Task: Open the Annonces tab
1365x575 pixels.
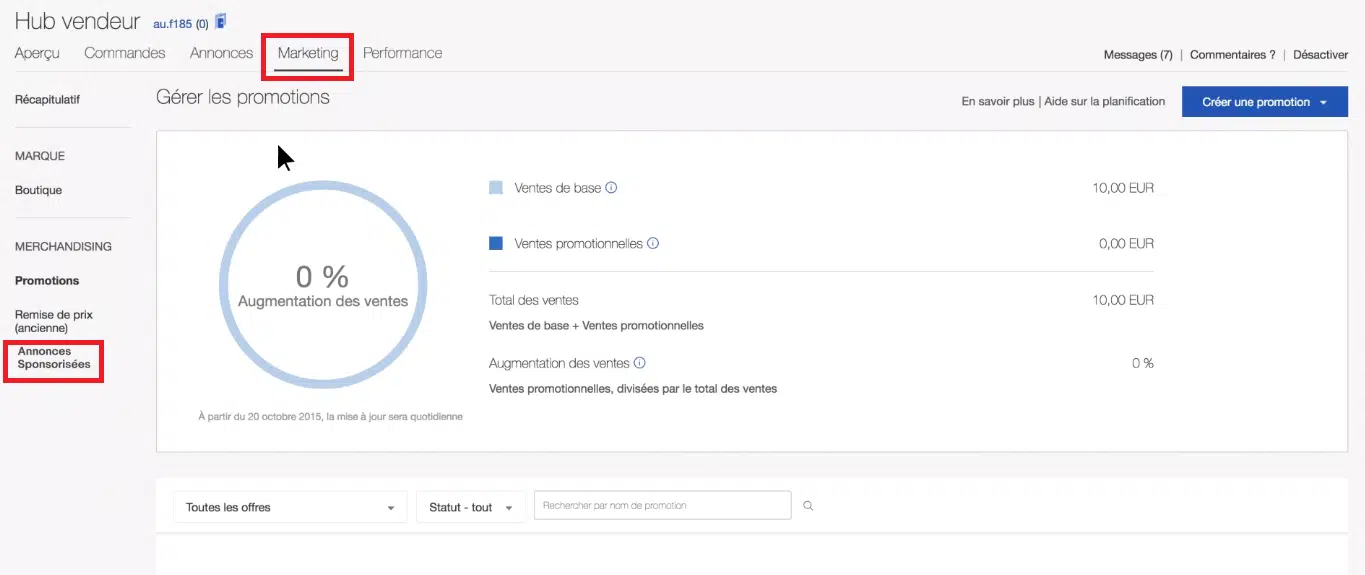Action: 221,53
